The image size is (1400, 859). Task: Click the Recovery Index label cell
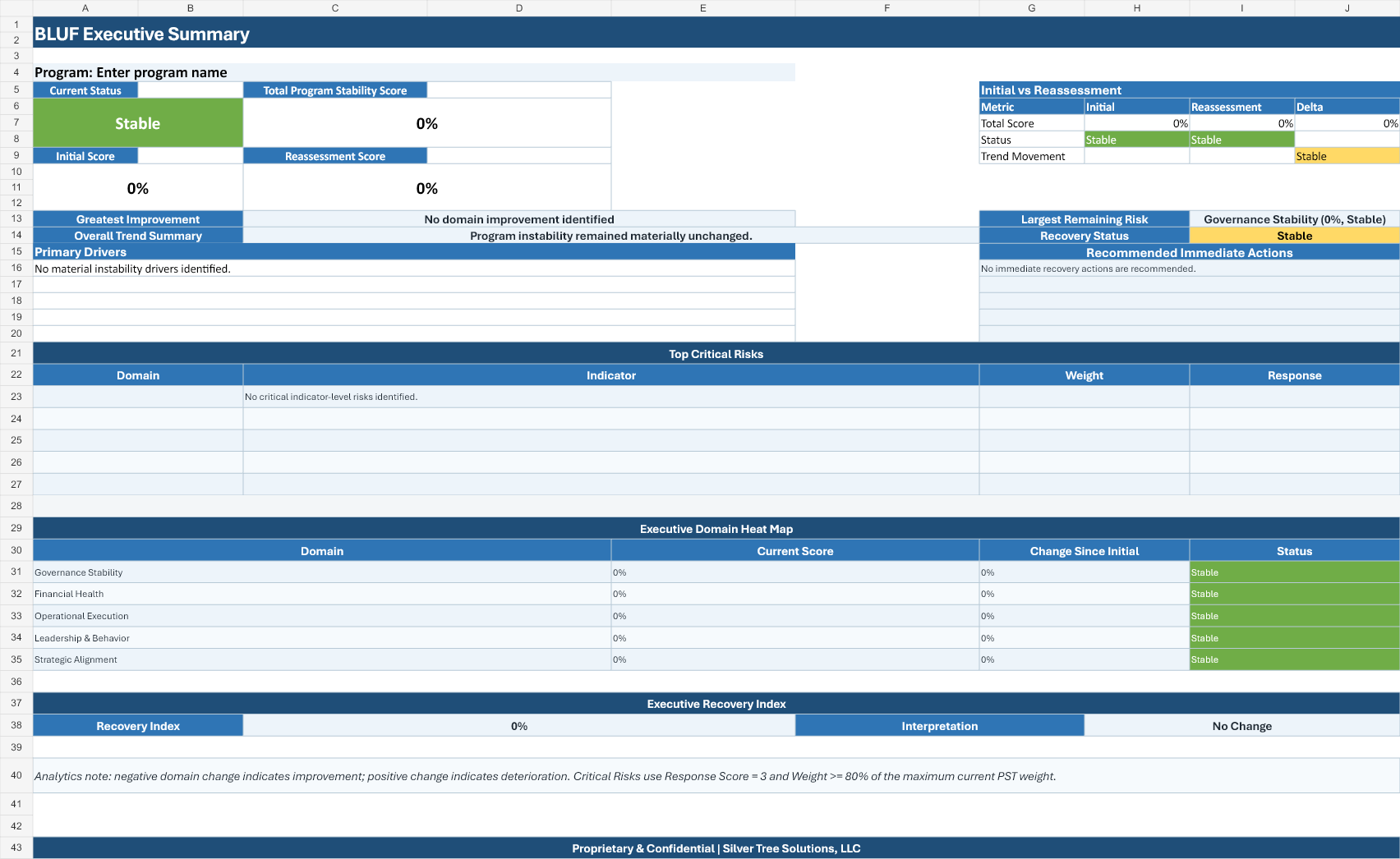[x=138, y=726]
